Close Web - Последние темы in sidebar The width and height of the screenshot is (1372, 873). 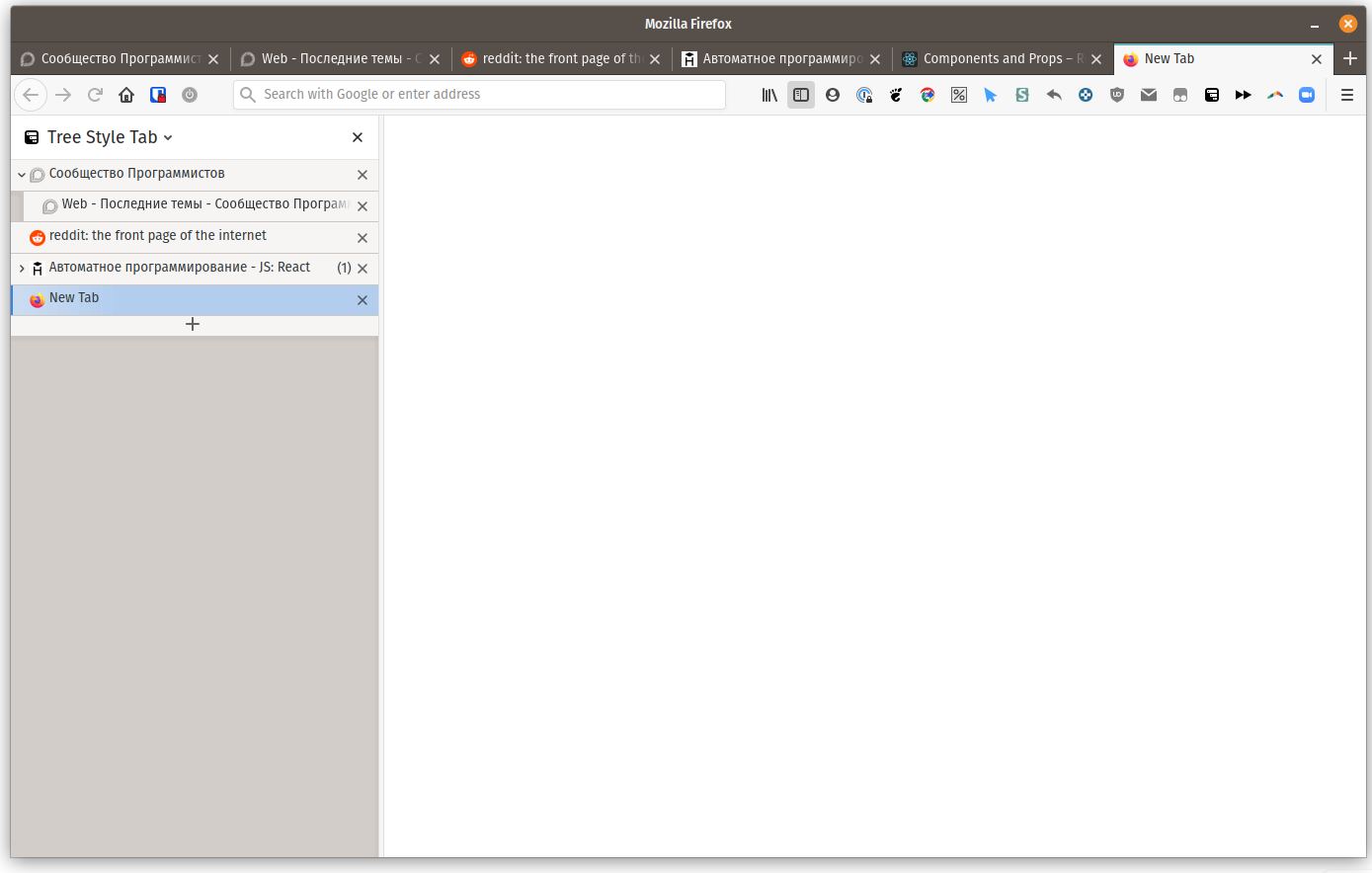tap(363, 206)
